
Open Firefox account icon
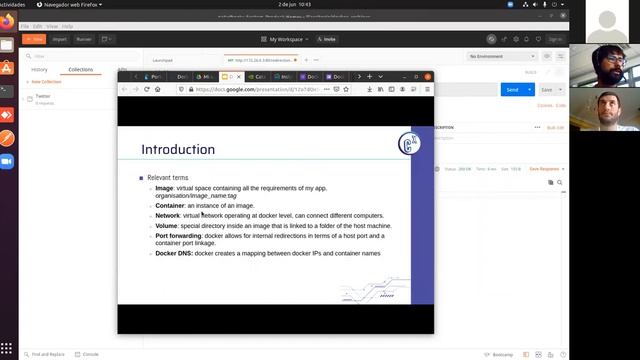point(402,89)
